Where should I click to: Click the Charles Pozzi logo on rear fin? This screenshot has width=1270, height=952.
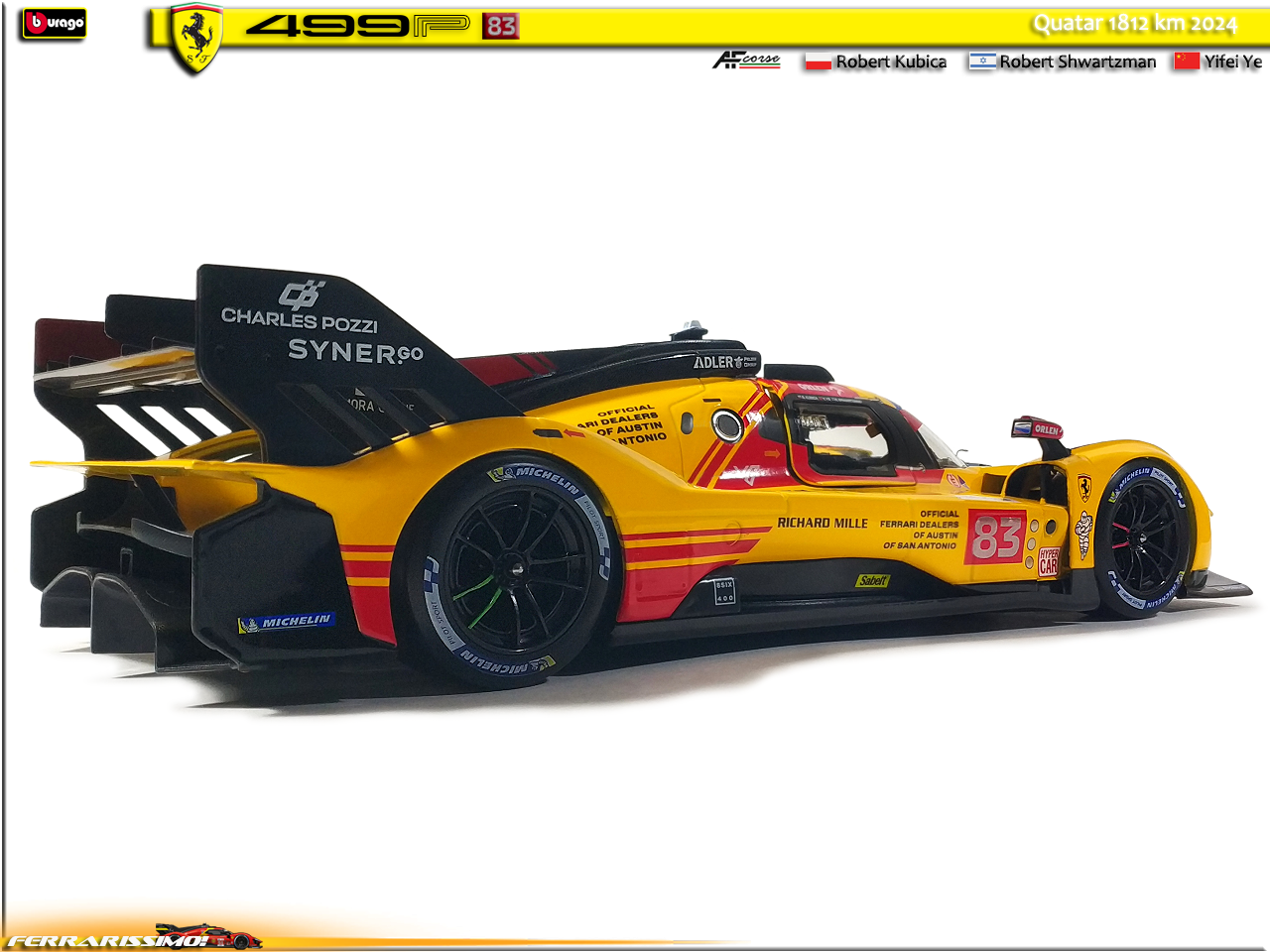click(x=299, y=309)
